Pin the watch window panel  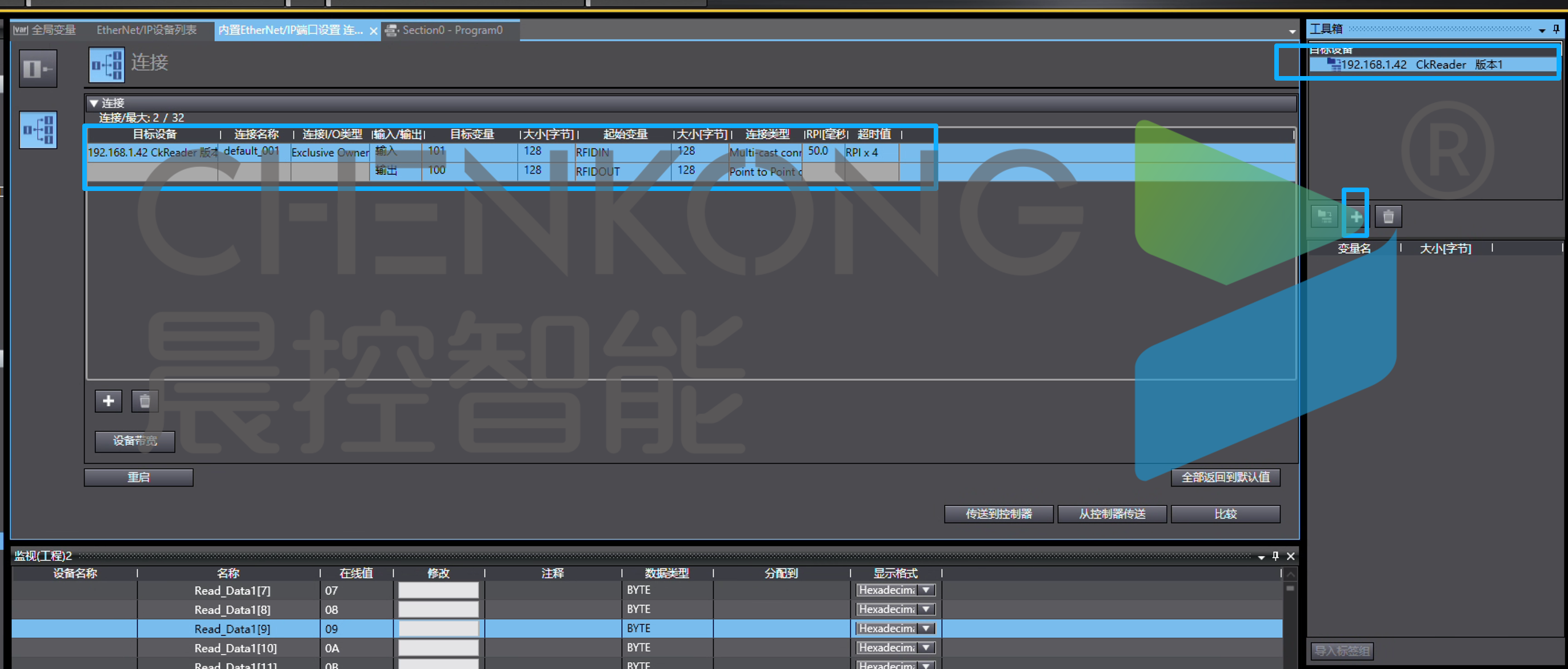pyautogui.click(x=1275, y=556)
